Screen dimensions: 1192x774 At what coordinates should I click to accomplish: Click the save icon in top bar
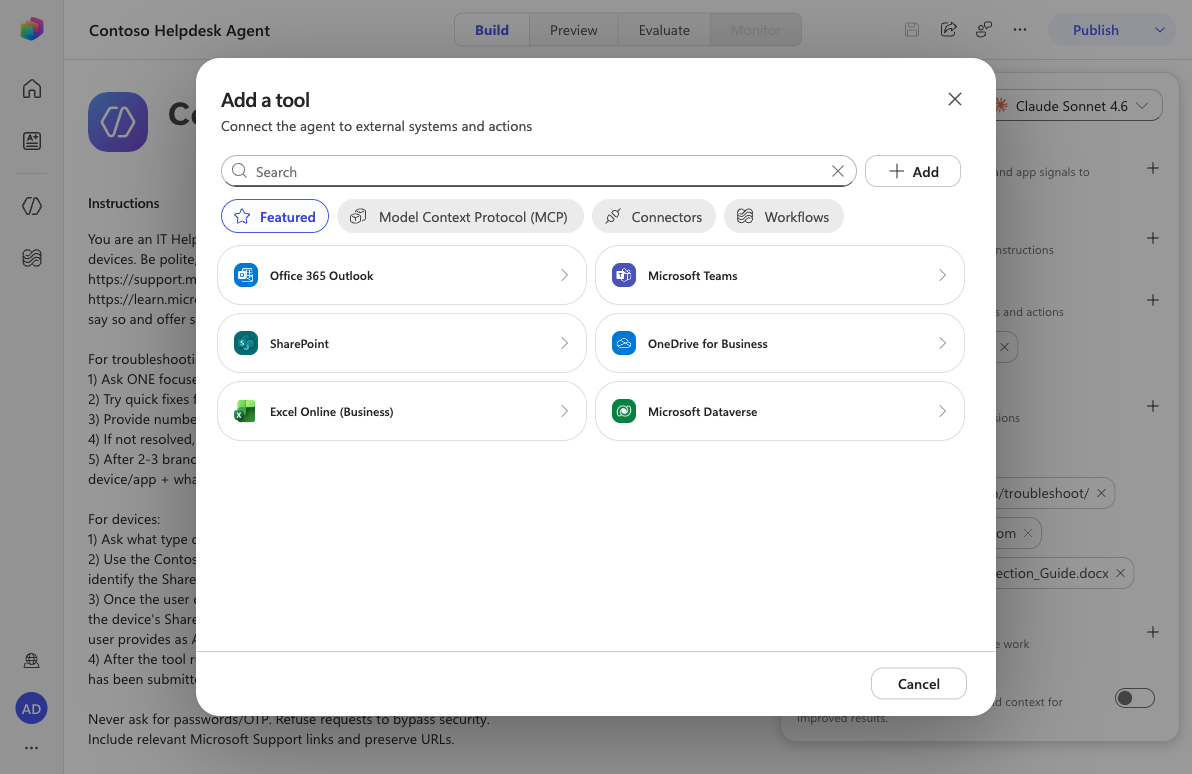912,30
